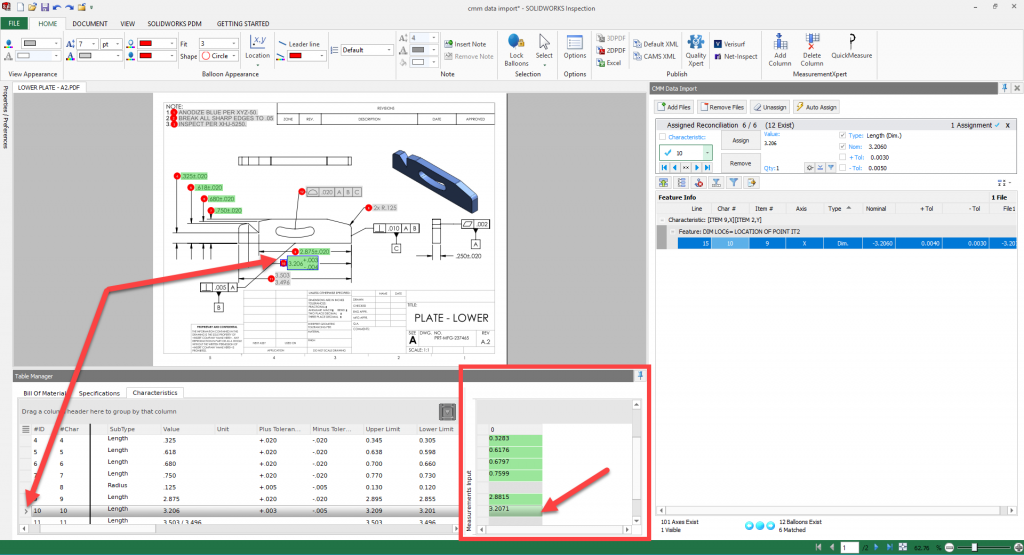Image resolution: width=1024 pixels, height=555 pixels.
Task: Enable the - Tol checkbox
Action: point(842,168)
